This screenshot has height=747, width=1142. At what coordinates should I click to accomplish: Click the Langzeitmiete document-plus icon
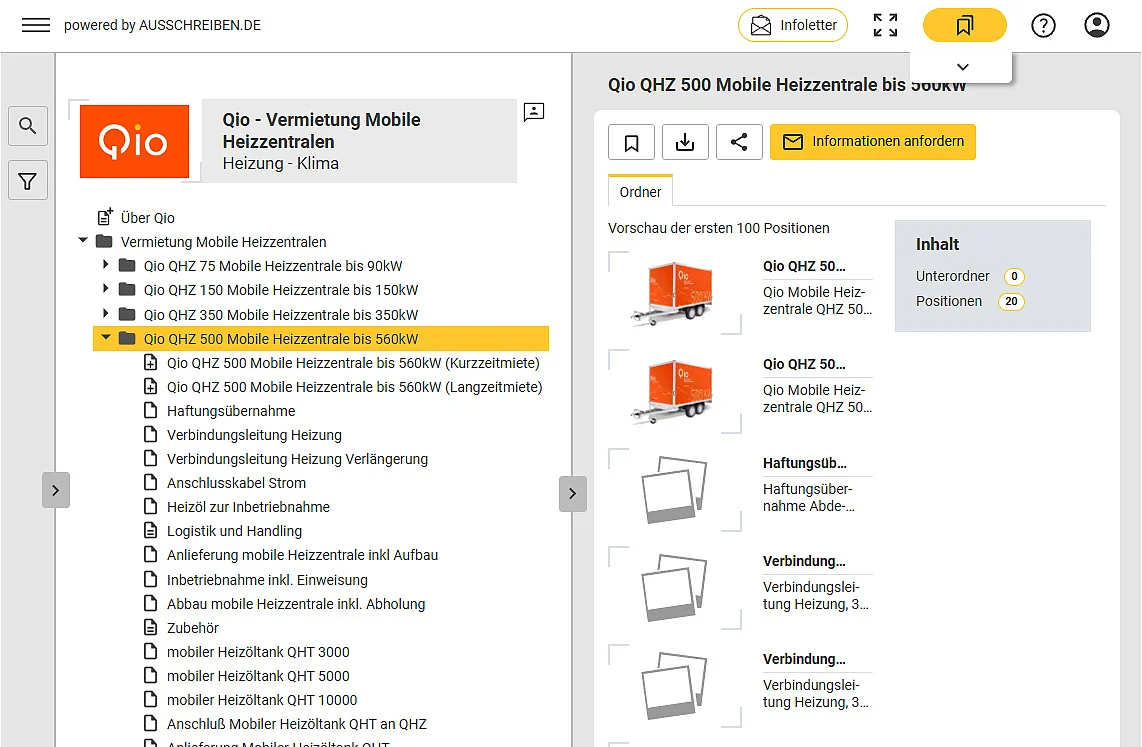point(150,387)
